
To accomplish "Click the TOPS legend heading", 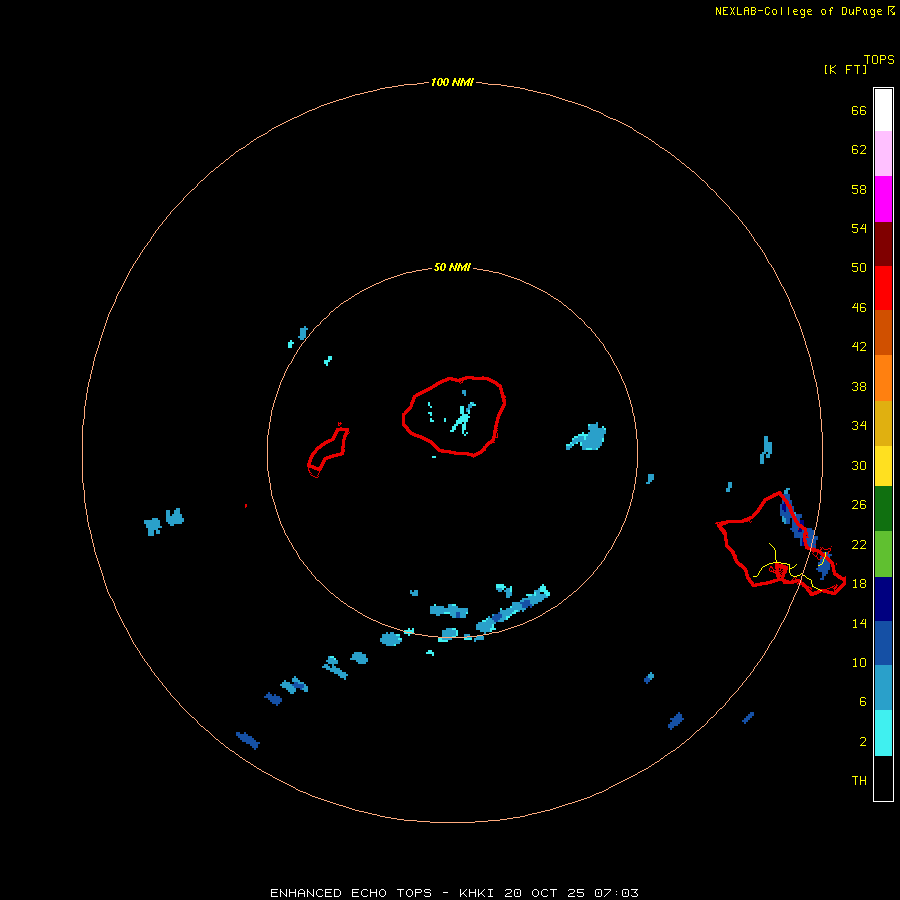I will (879, 60).
